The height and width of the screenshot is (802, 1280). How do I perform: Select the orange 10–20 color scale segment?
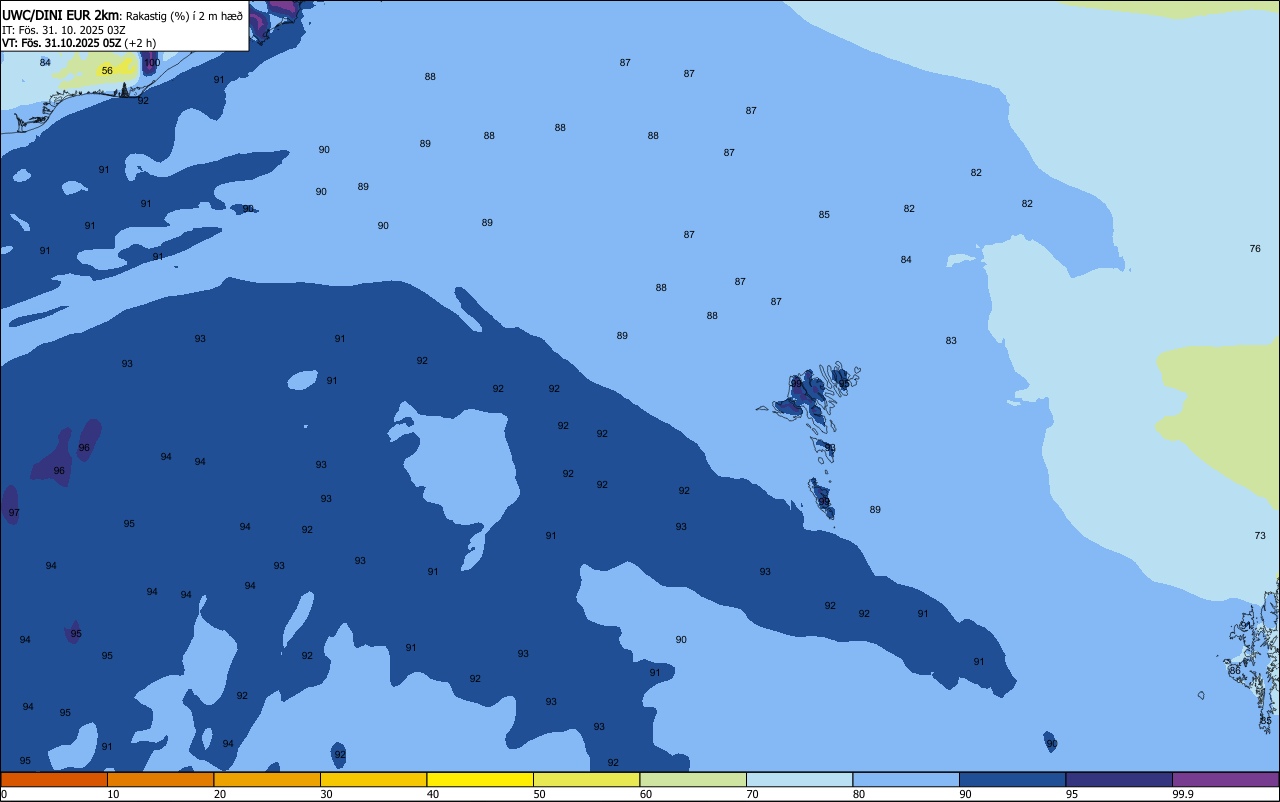pos(160,779)
